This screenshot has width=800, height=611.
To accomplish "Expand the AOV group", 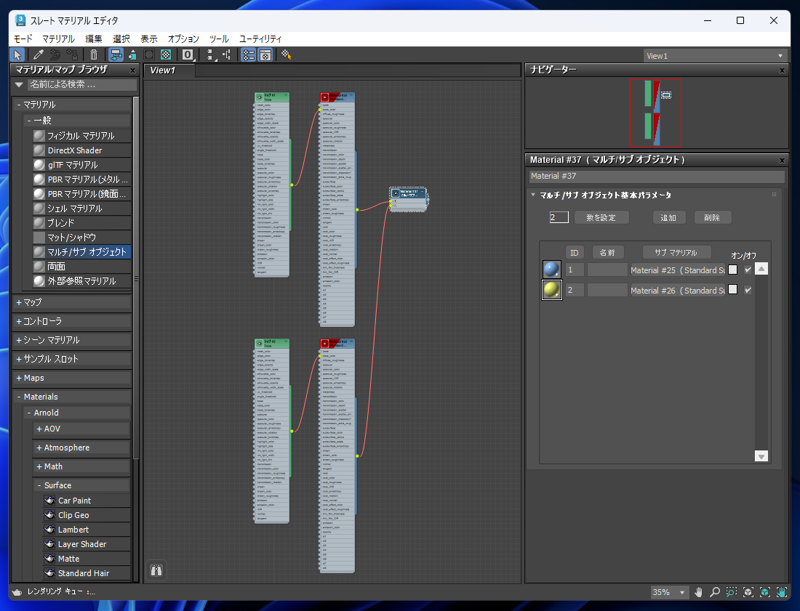I will tap(82, 429).
